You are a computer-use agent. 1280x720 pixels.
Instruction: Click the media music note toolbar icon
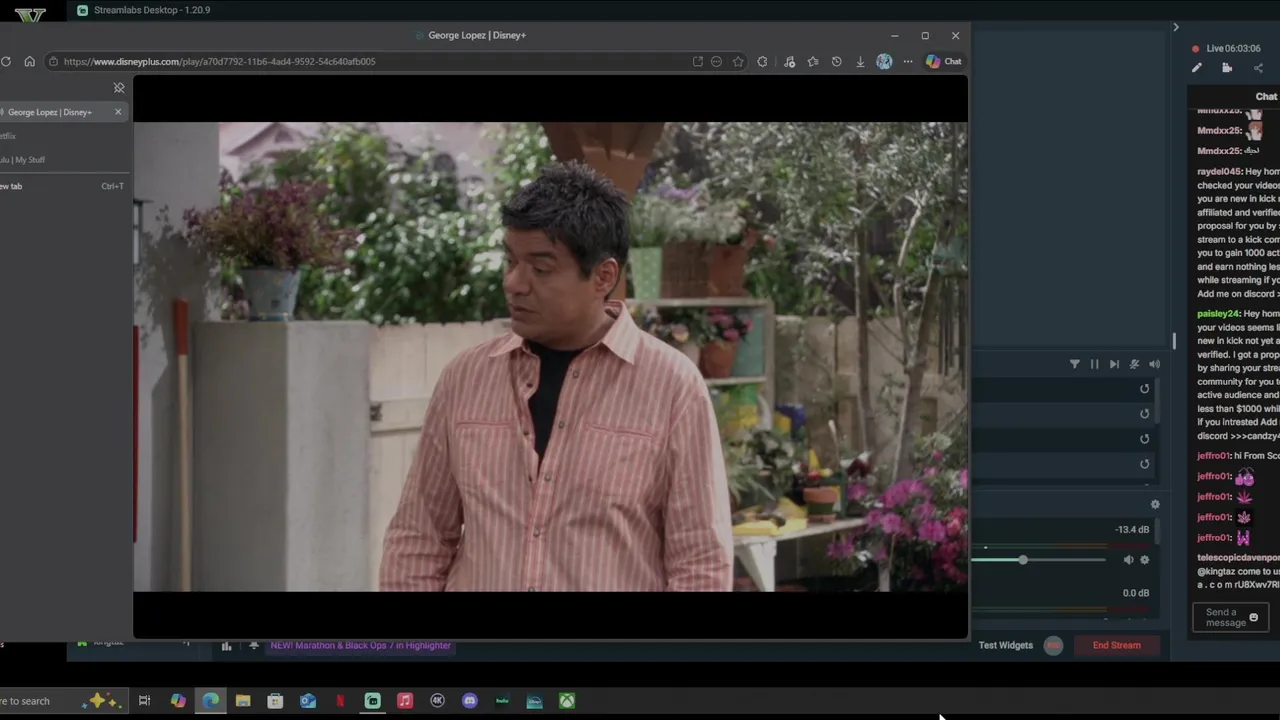point(789,61)
